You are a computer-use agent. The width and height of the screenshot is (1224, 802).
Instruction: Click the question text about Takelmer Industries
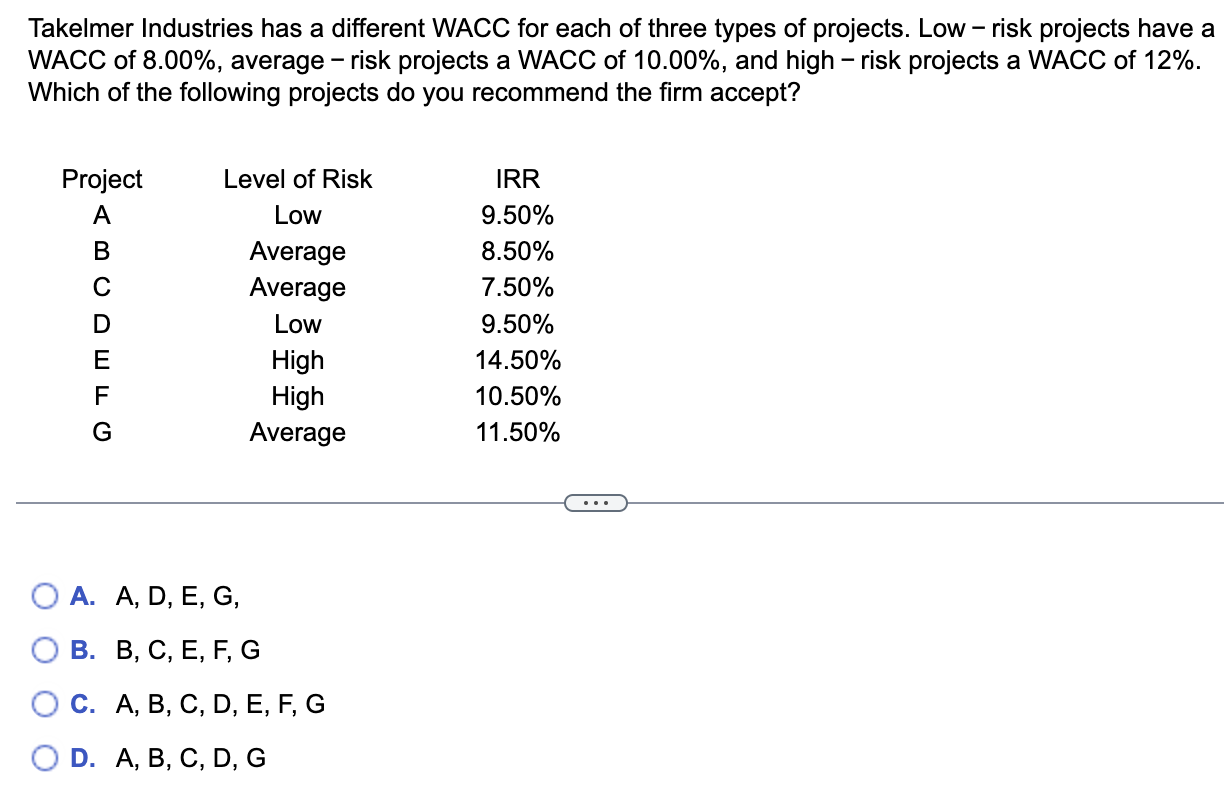(x=612, y=60)
